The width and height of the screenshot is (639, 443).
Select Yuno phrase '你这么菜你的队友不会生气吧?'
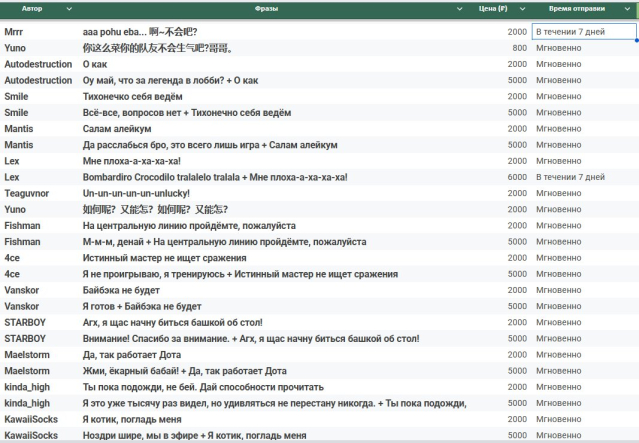[145, 48]
